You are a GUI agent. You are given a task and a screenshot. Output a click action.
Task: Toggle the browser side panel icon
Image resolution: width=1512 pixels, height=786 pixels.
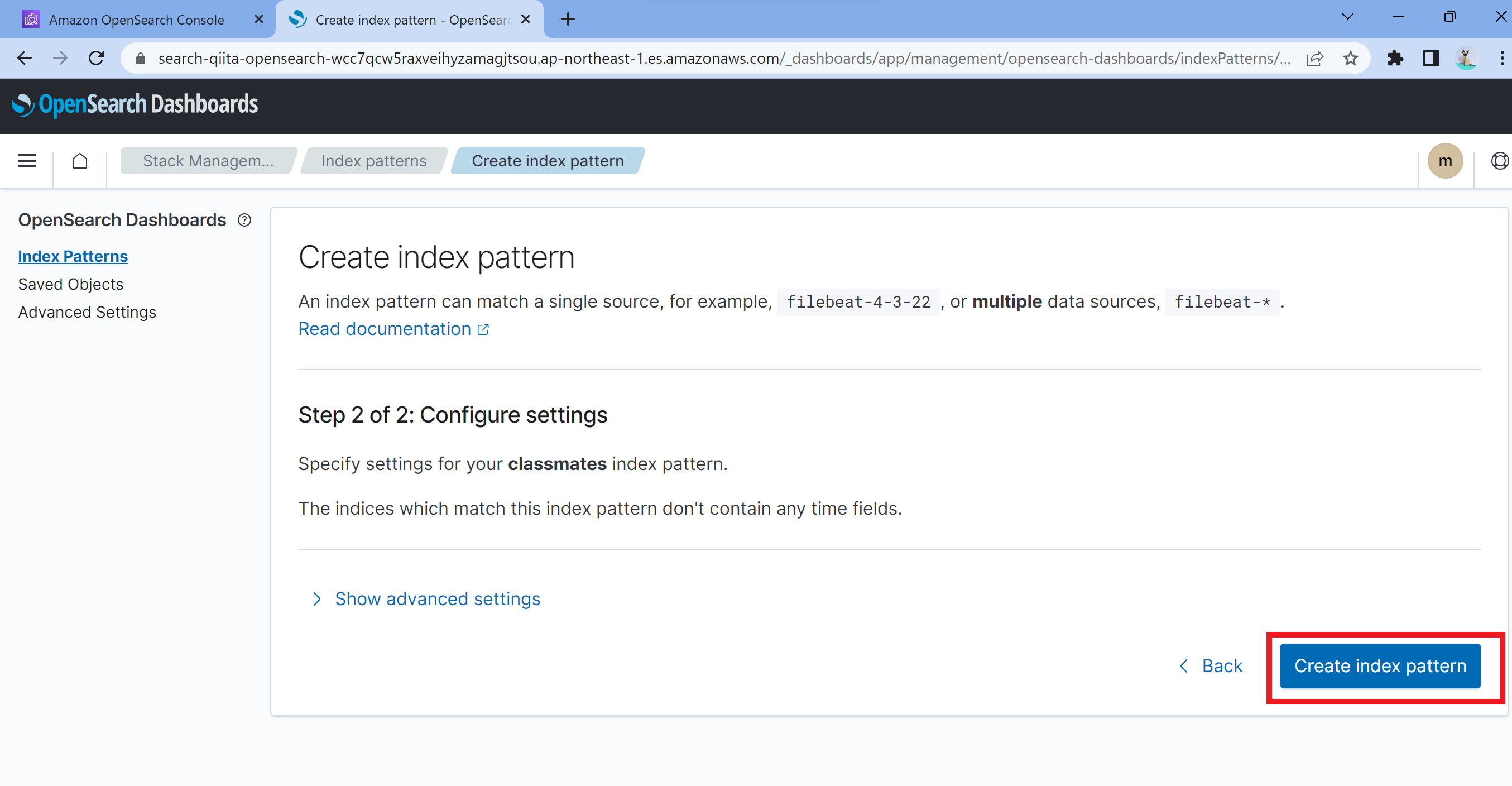1431,58
